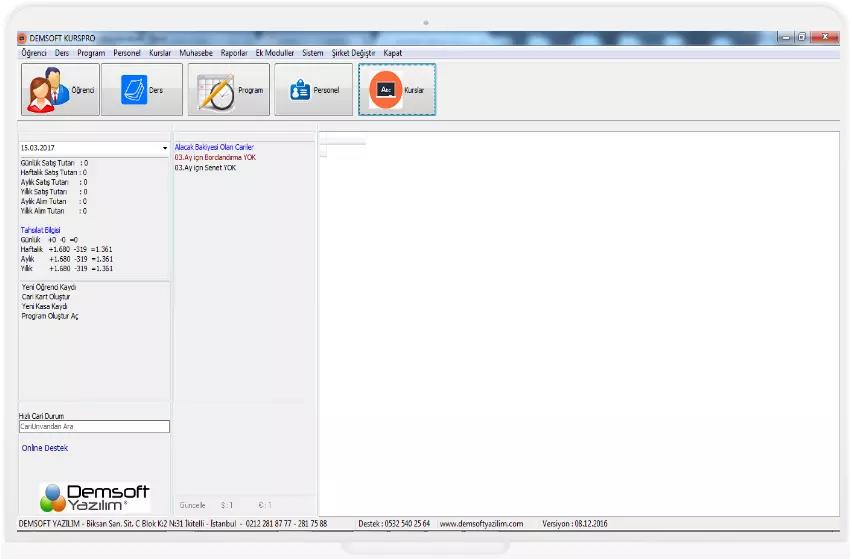Image resolution: width=852 pixels, height=560 pixels.
Task: Click the Online Destek link
Action: click(45, 448)
